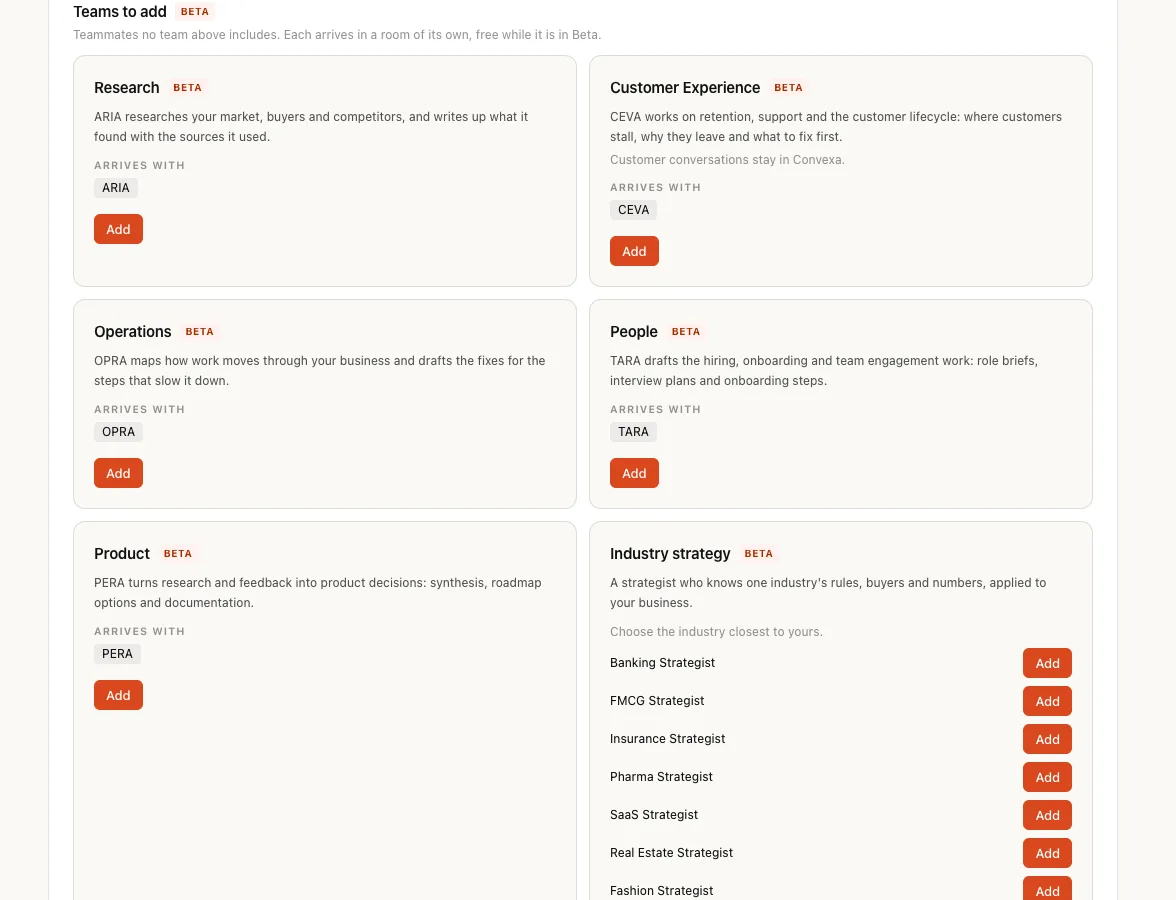The width and height of the screenshot is (1176, 900).
Task: Add the People team
Action: tap(634, 473)
